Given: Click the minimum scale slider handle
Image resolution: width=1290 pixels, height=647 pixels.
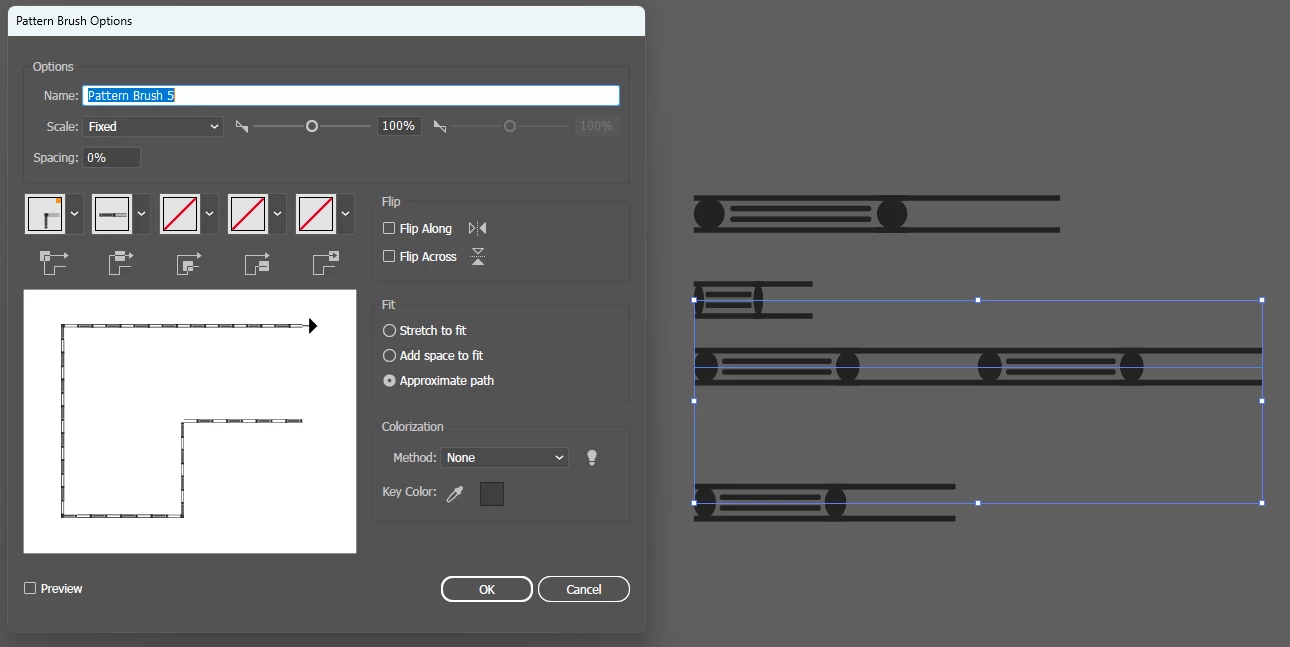Looking at the screenshot, I should point(312,127).
